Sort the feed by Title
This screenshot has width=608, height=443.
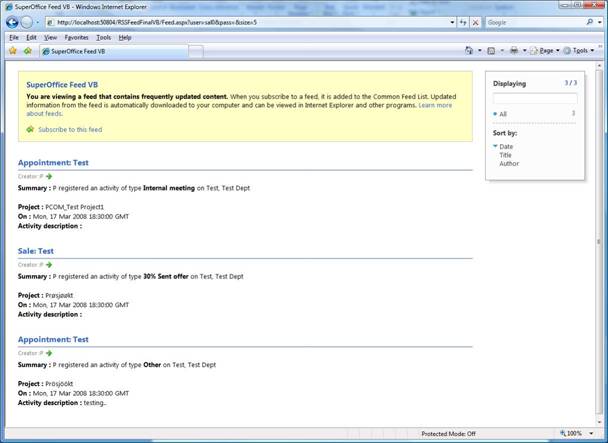coord(505,155)
